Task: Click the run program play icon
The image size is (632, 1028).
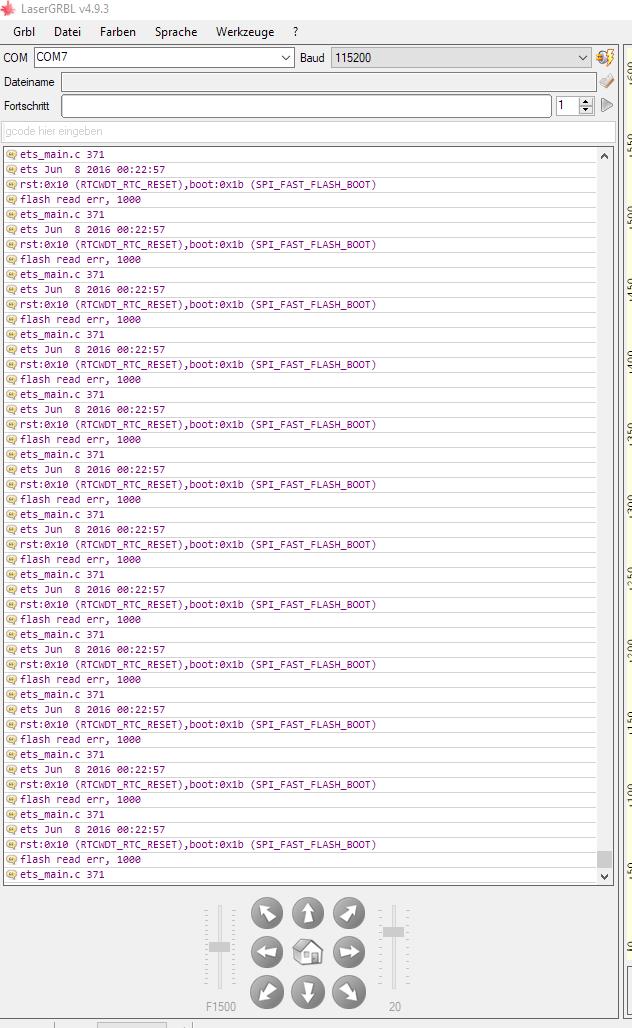Action: click(607, 105)
